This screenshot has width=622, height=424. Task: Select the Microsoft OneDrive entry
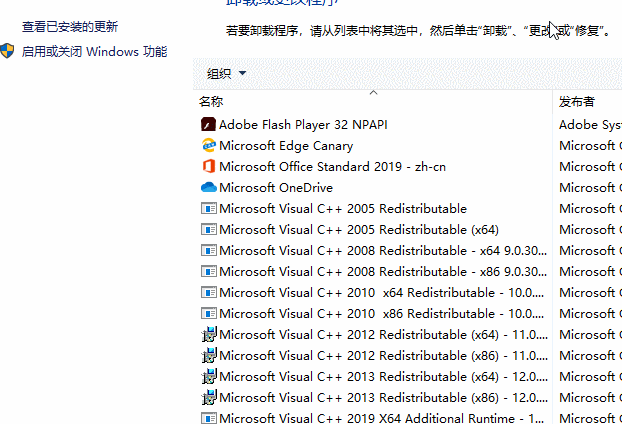pyautogui.click(x=276, y=188)
